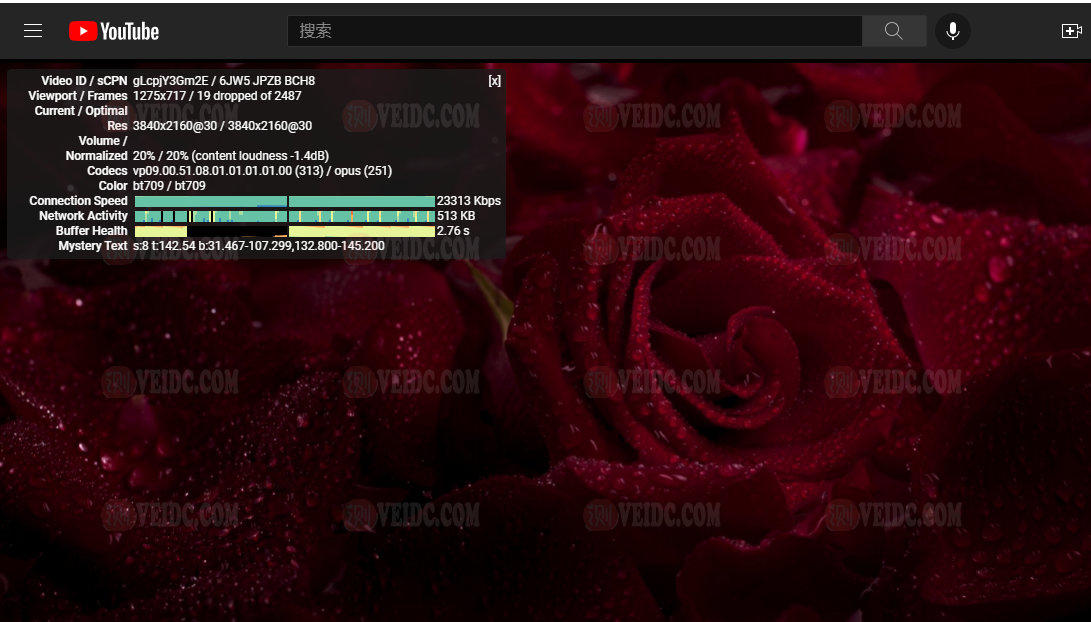Select the Video ID text gLcpjY3Gm2E
Screen dimensions: 1091x622
point(170,81)
